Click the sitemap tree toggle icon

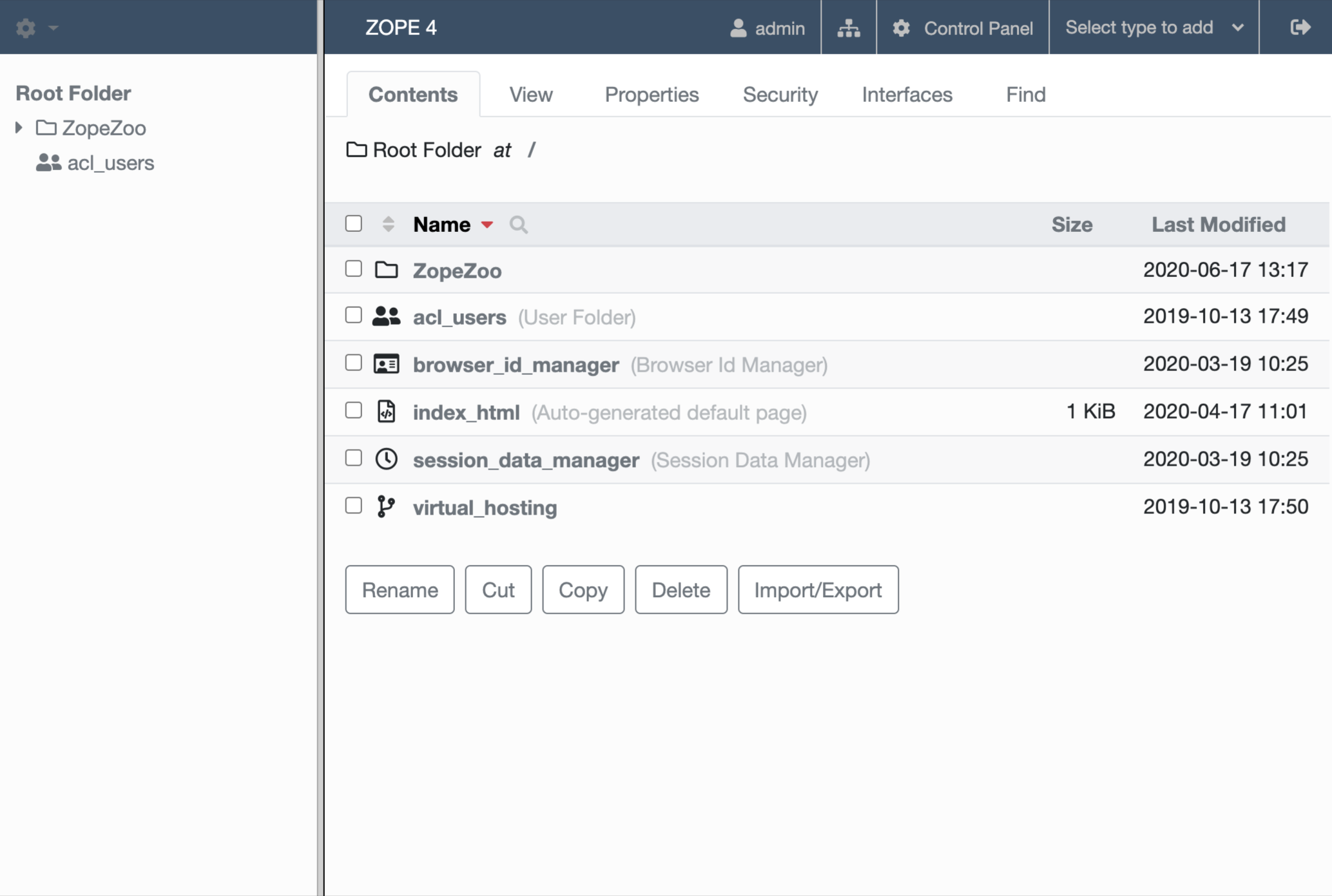pos(849,28)
